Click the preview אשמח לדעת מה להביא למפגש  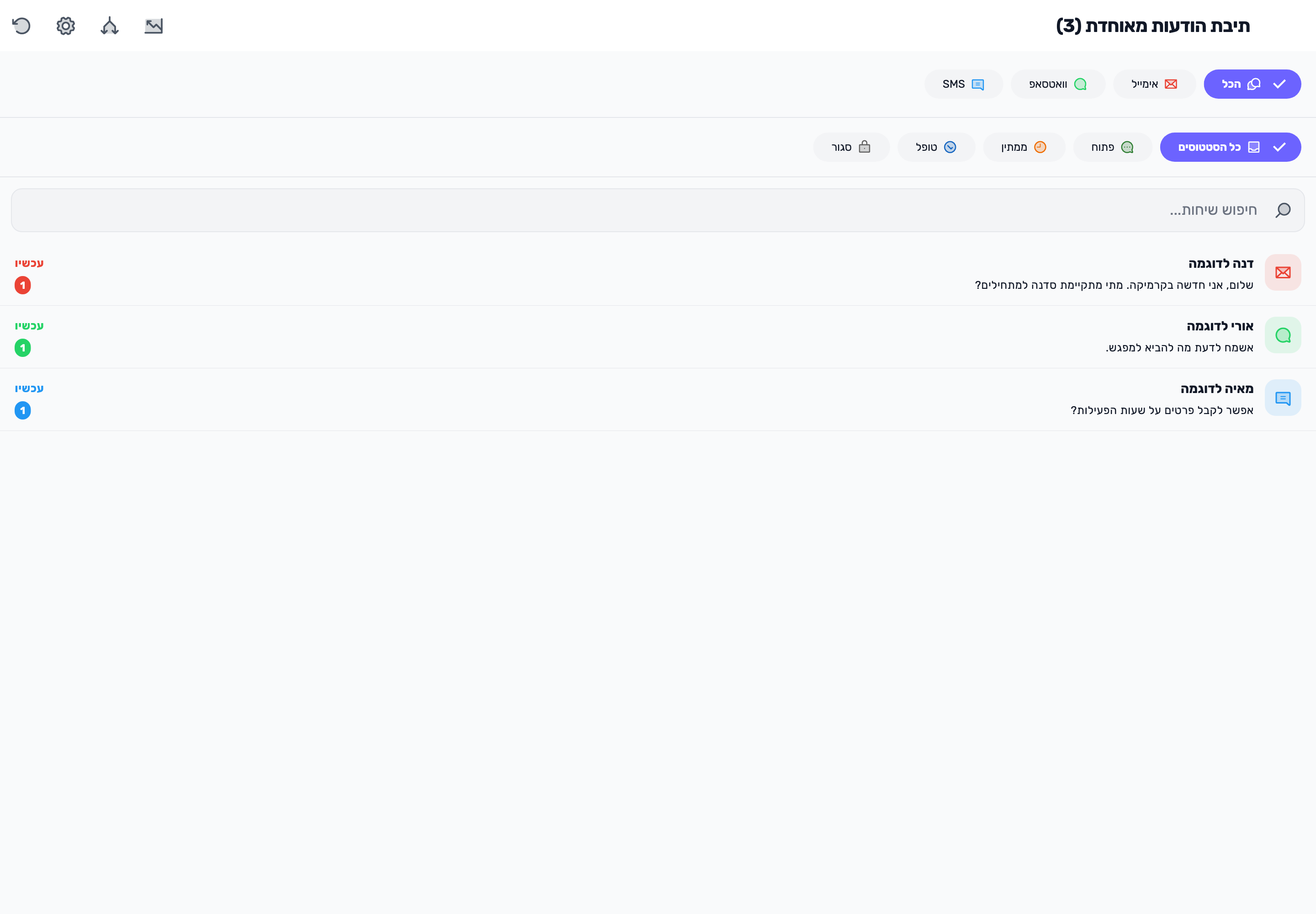click(x=1179, y=348)
